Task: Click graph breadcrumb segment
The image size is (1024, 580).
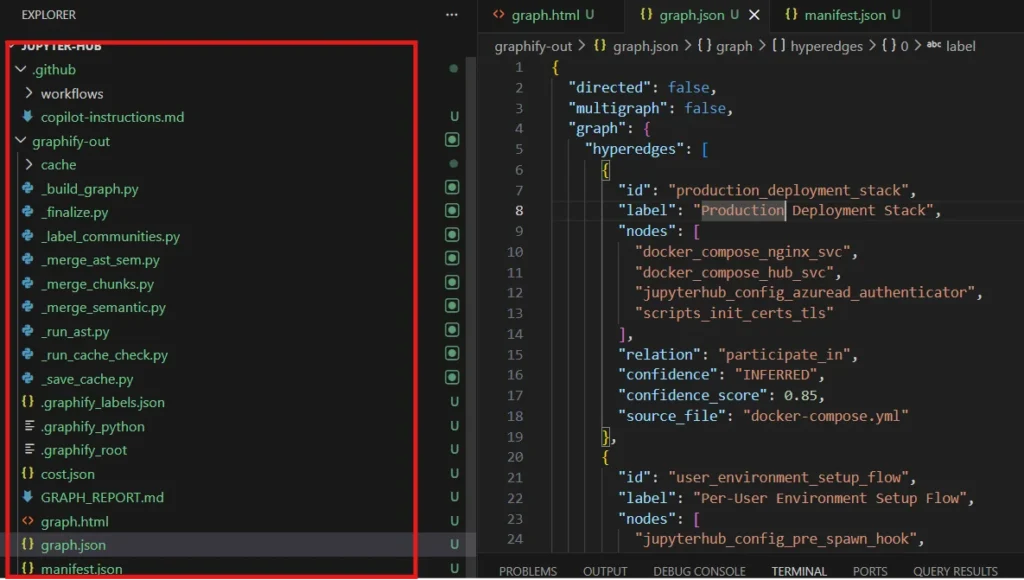Action: tap(734, 46)
